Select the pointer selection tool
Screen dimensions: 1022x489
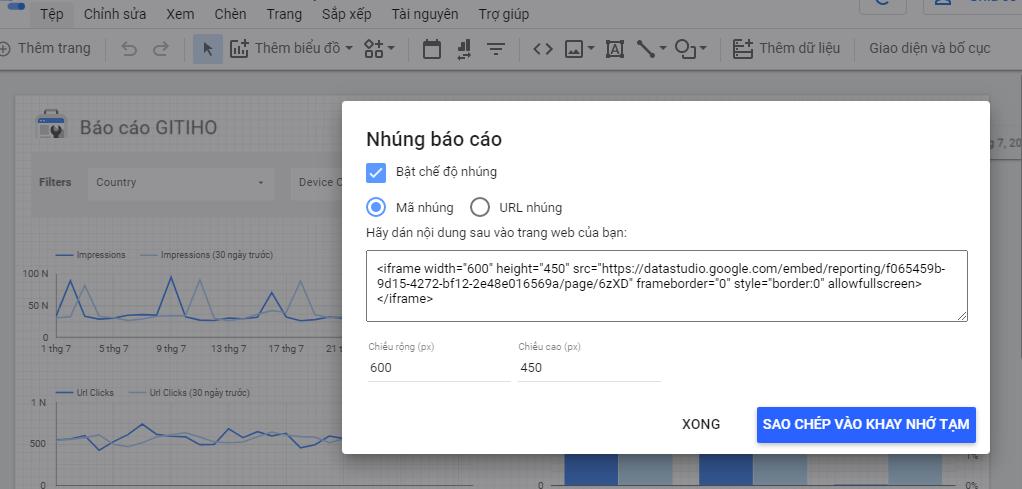coord(208,49)
